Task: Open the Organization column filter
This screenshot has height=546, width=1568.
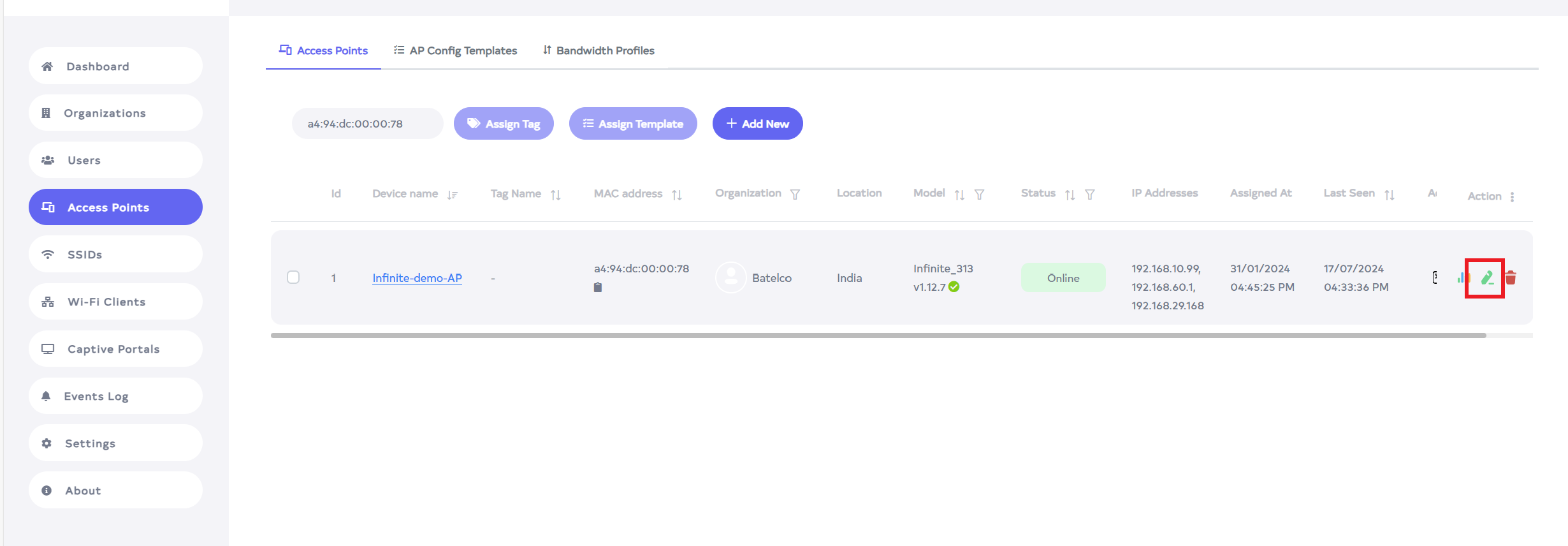Action: pyautogui.click(x=795, y=195)
